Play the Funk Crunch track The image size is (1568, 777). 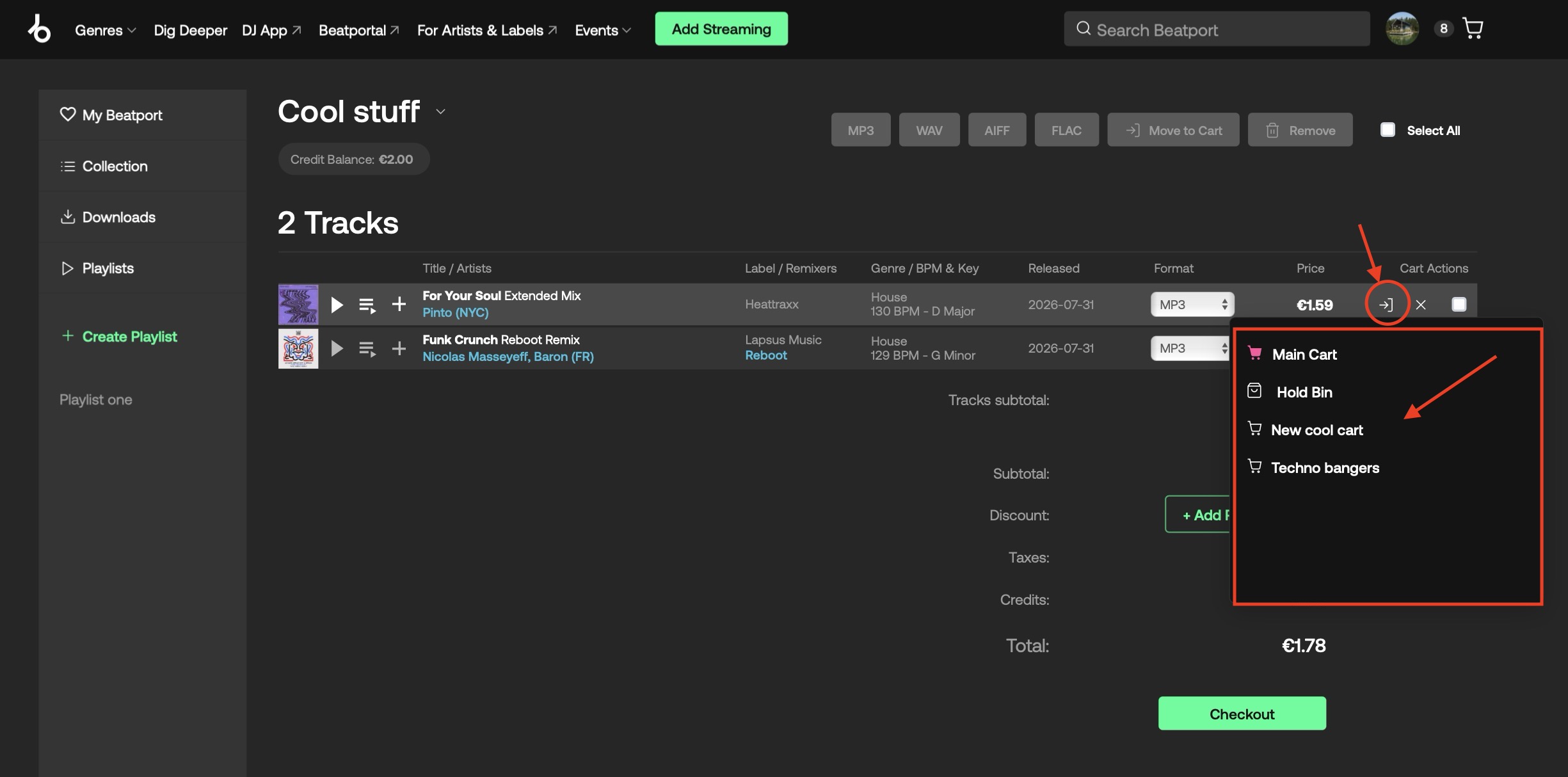coord(337,348)
